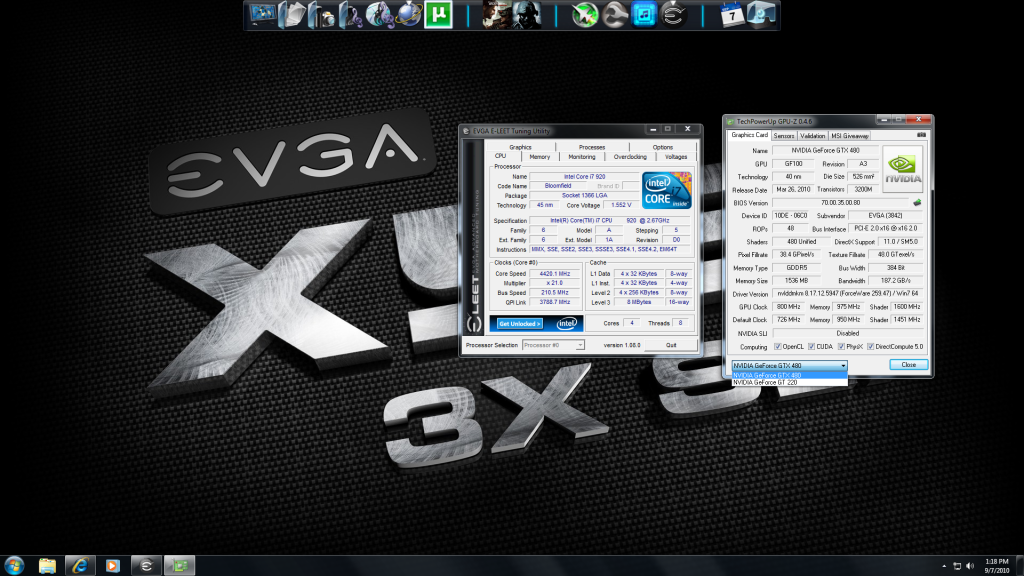Click the BIOS Version field showing 70.00.35.00.80
Image resolution: width=1024 pixels, height=576 pixels.
(840, 202)
